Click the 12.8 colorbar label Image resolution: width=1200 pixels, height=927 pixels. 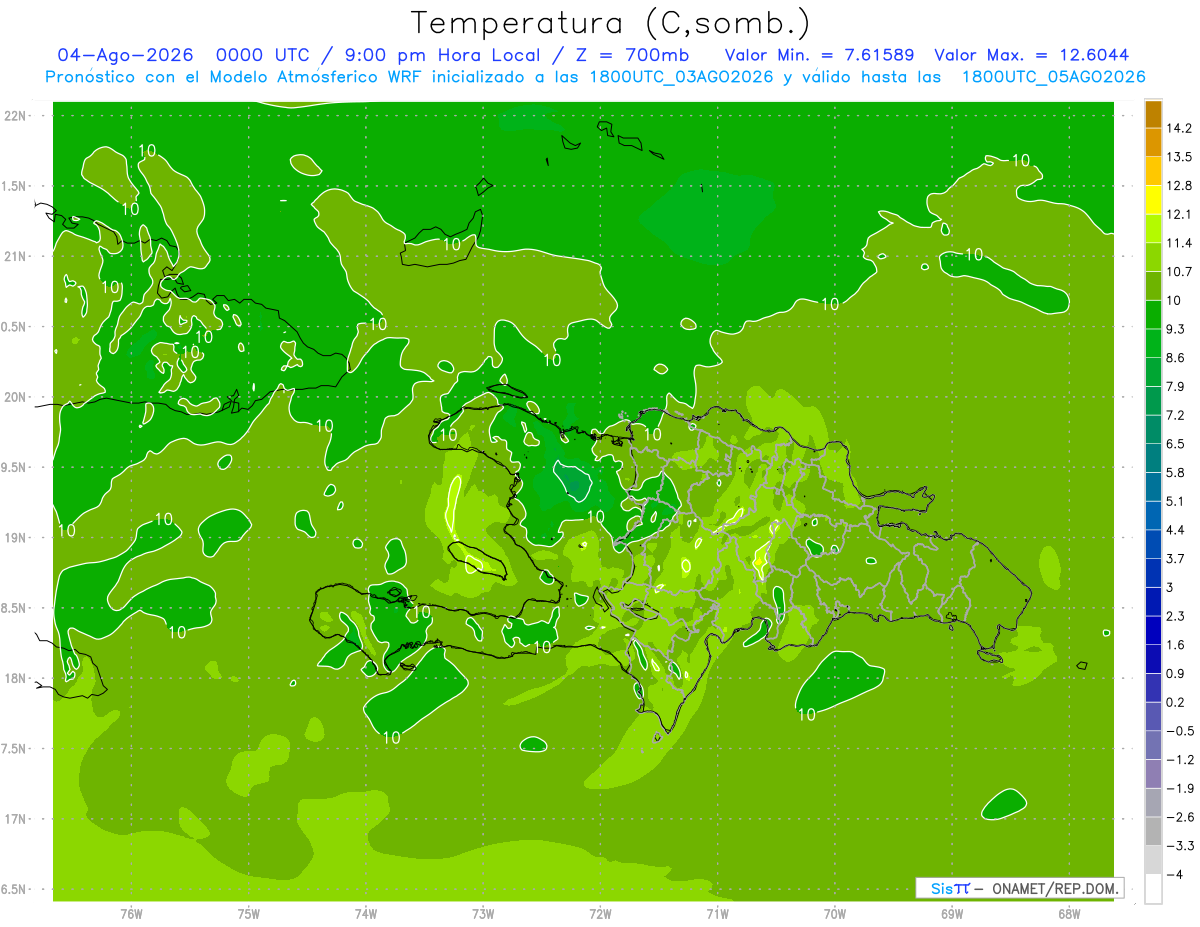pyautogui.click(x=1179, y=186)
